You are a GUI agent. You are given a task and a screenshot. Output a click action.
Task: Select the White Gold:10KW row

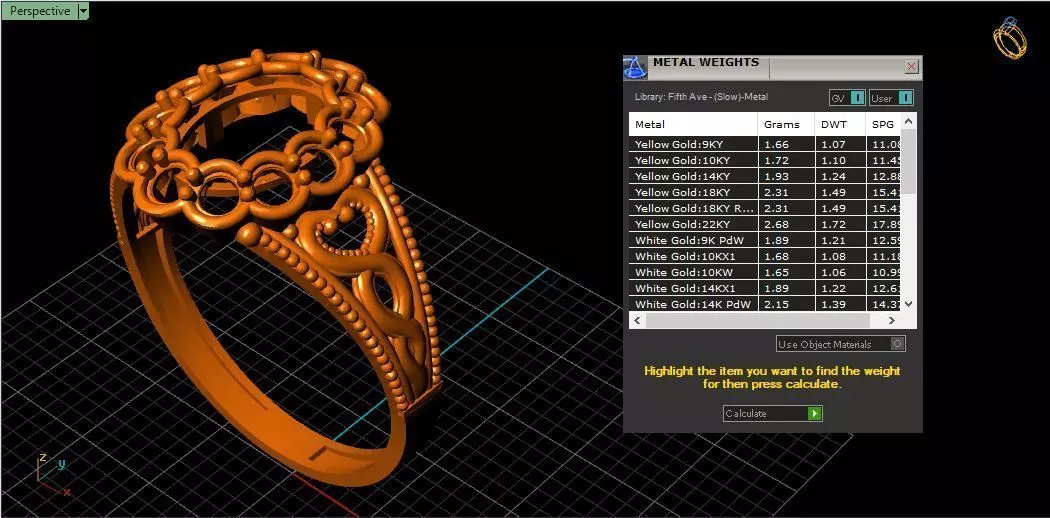point(765,272)
